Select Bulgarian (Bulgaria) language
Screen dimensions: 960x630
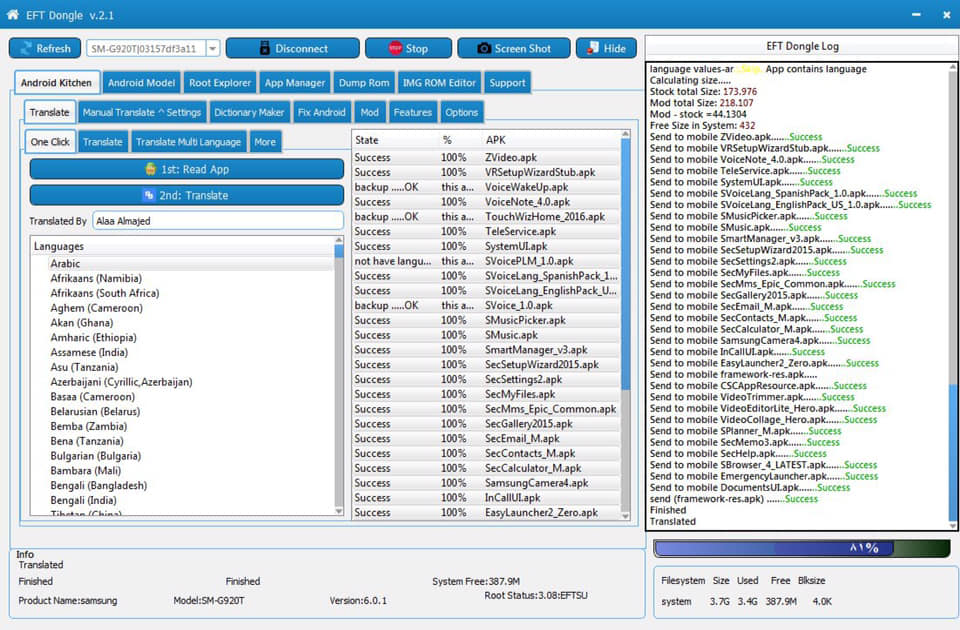pos(96,456)
